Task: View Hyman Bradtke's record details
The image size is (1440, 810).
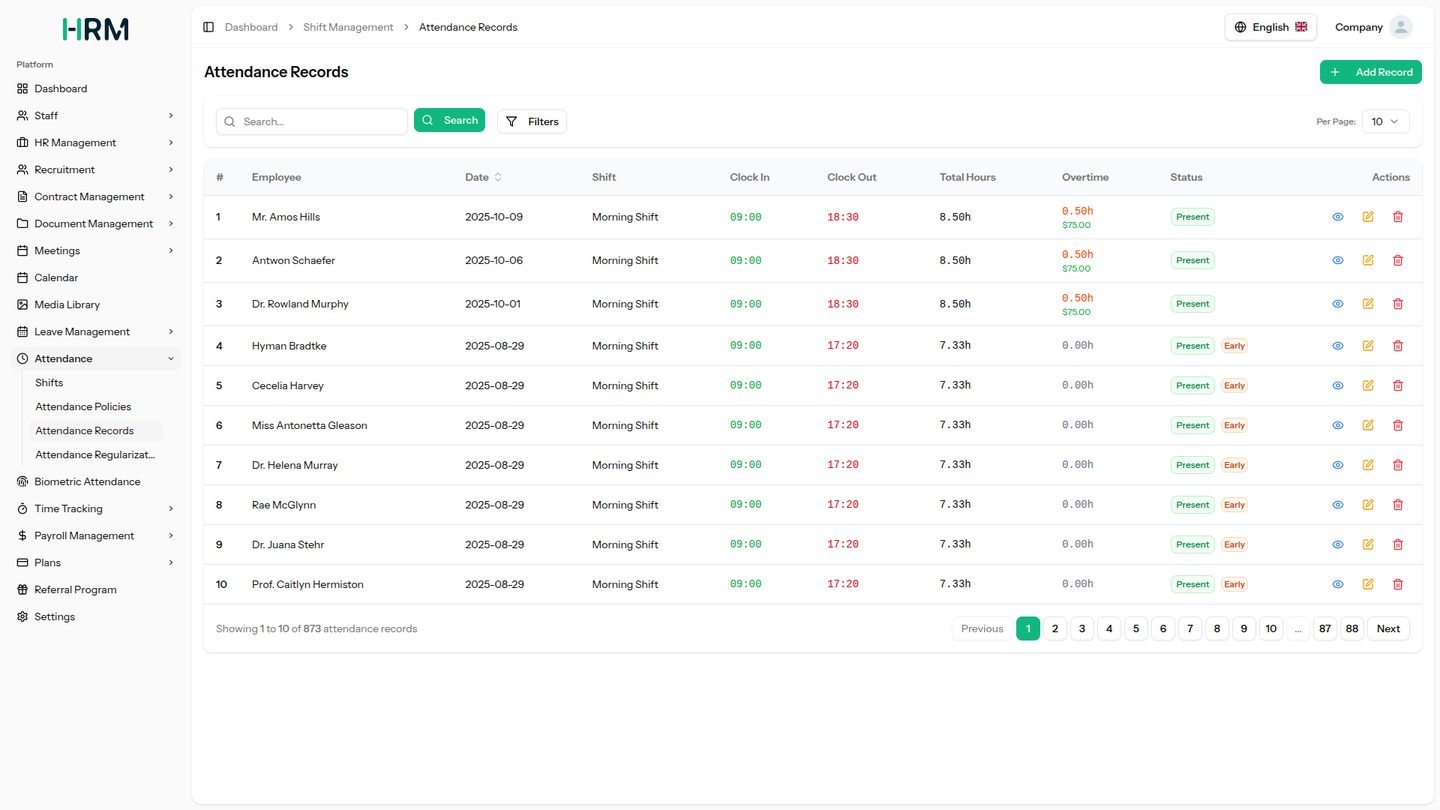Action: pos(1338,346)
